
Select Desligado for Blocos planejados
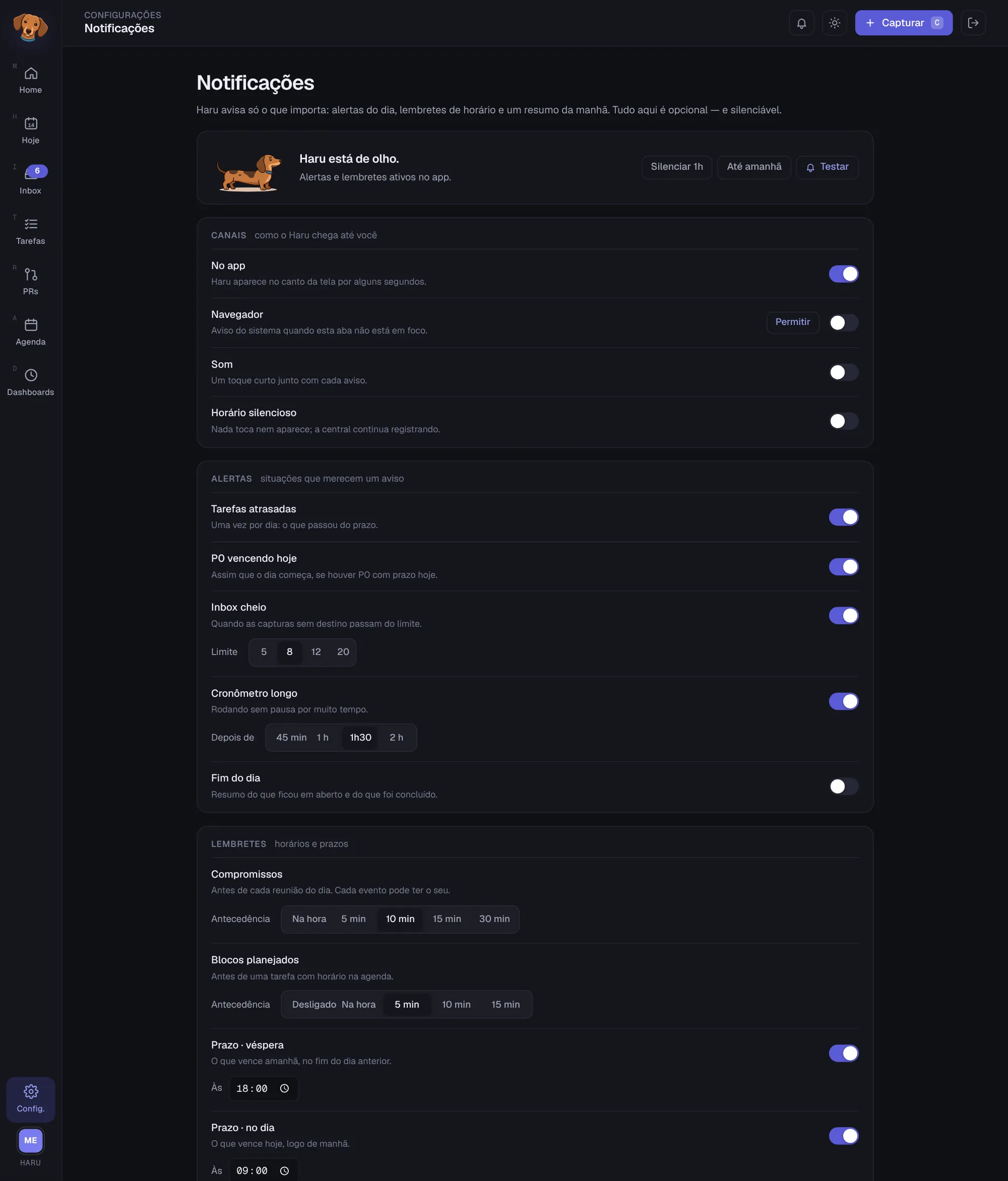click(313, 1004)
